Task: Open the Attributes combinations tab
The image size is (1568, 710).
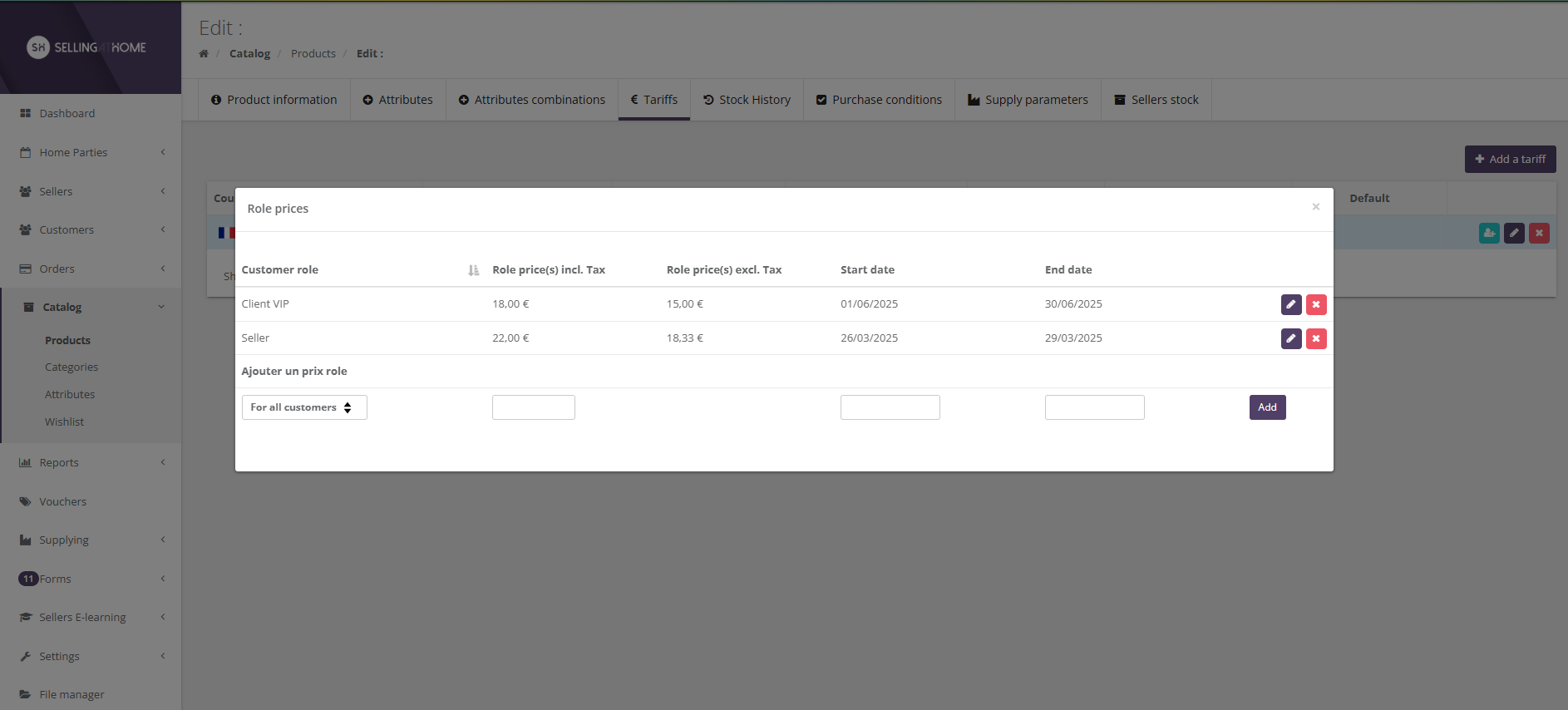Action: [531, 100]
